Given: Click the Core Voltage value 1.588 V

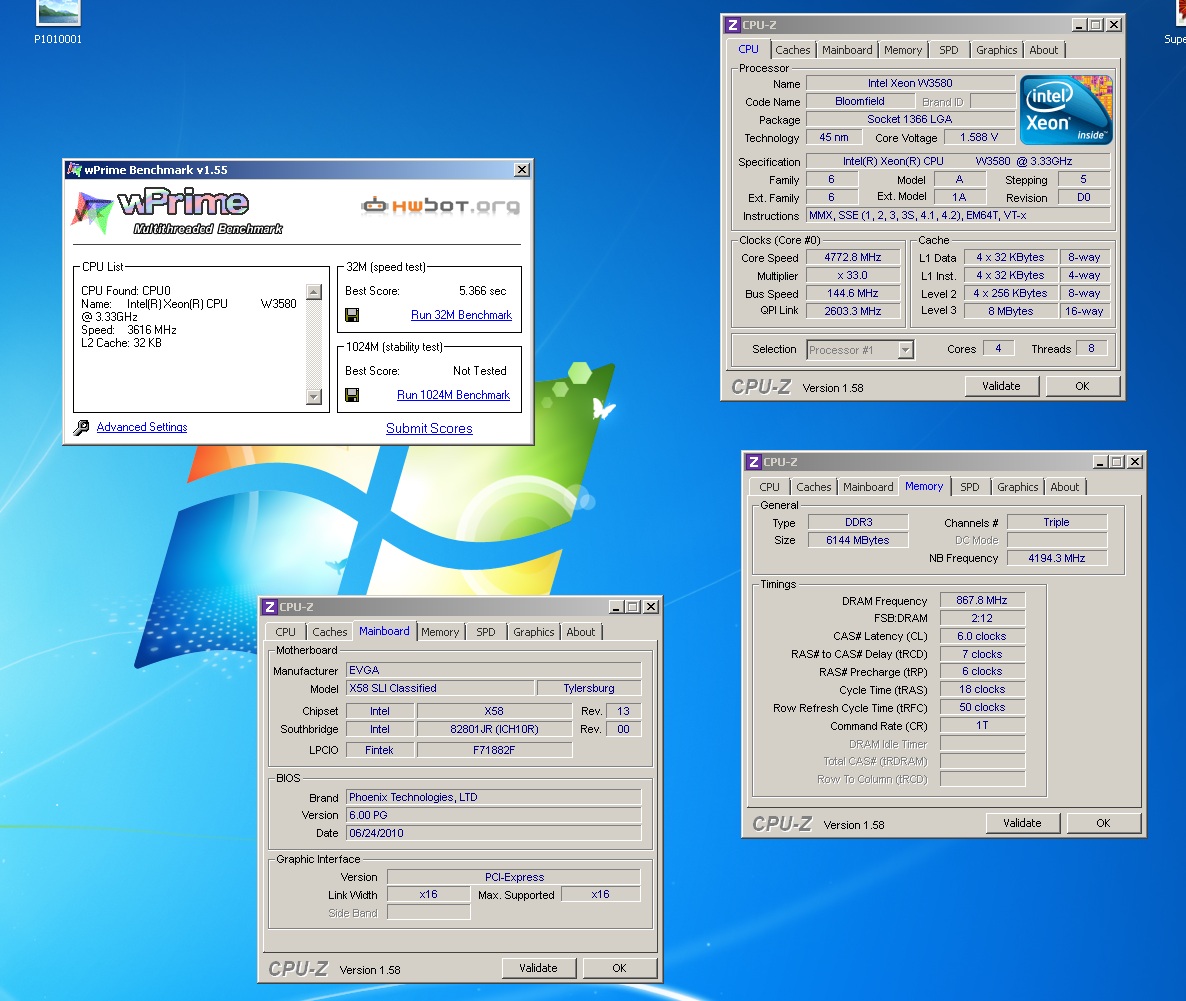Looking at the screenshot, I should point(979,138).
